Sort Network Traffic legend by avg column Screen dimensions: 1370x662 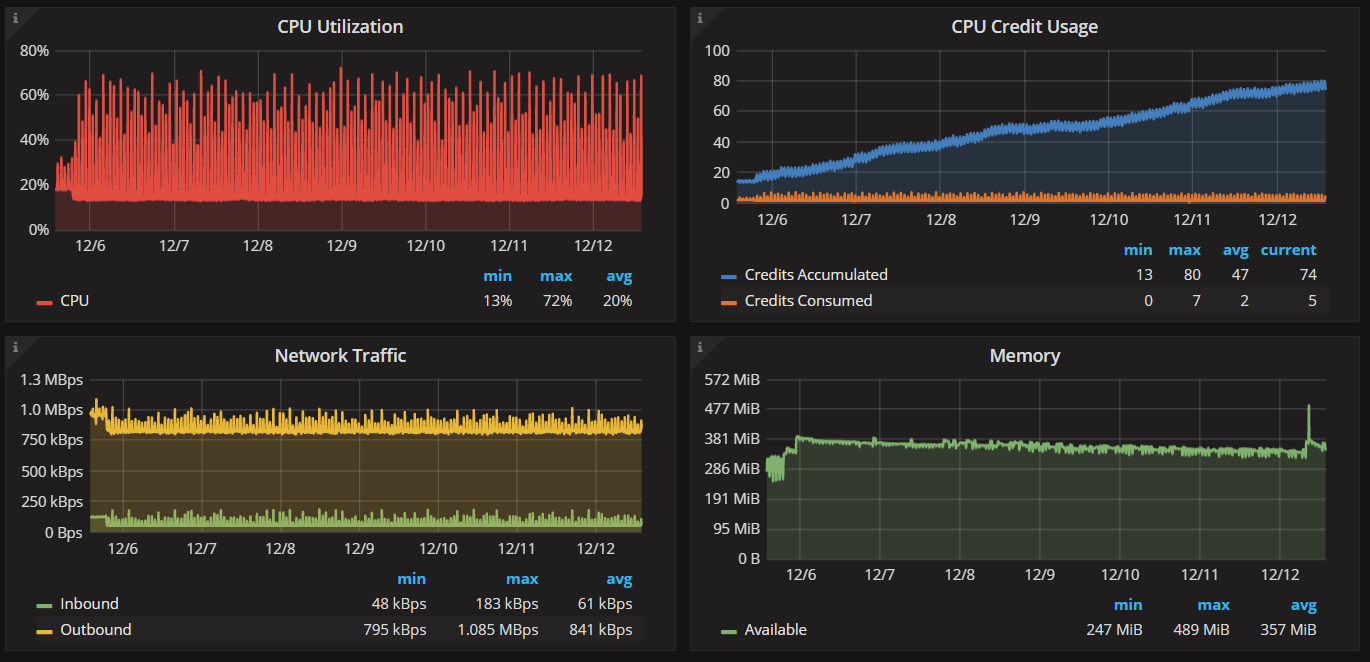coord(618,579)
